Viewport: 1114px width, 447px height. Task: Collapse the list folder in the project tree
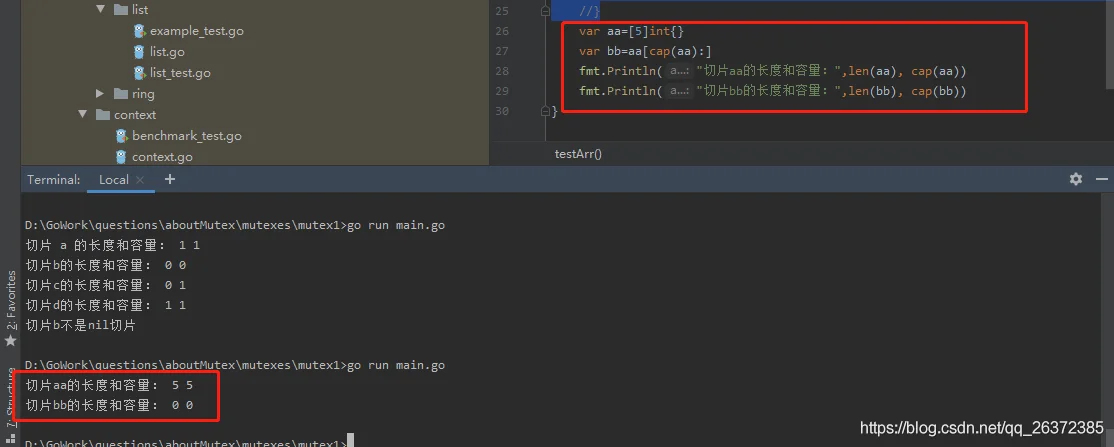point(100,10)
